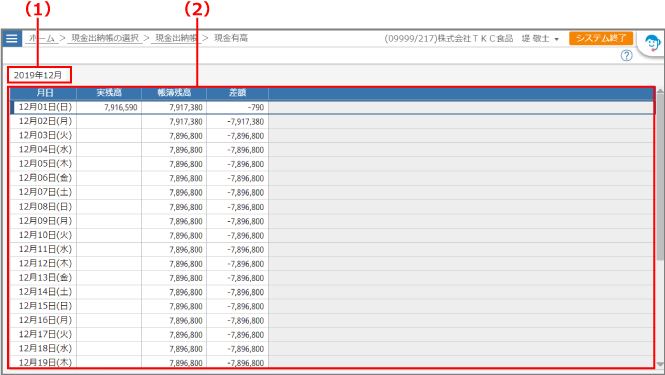Click the 差額 column header
The image size is (665, 375).
238,93
